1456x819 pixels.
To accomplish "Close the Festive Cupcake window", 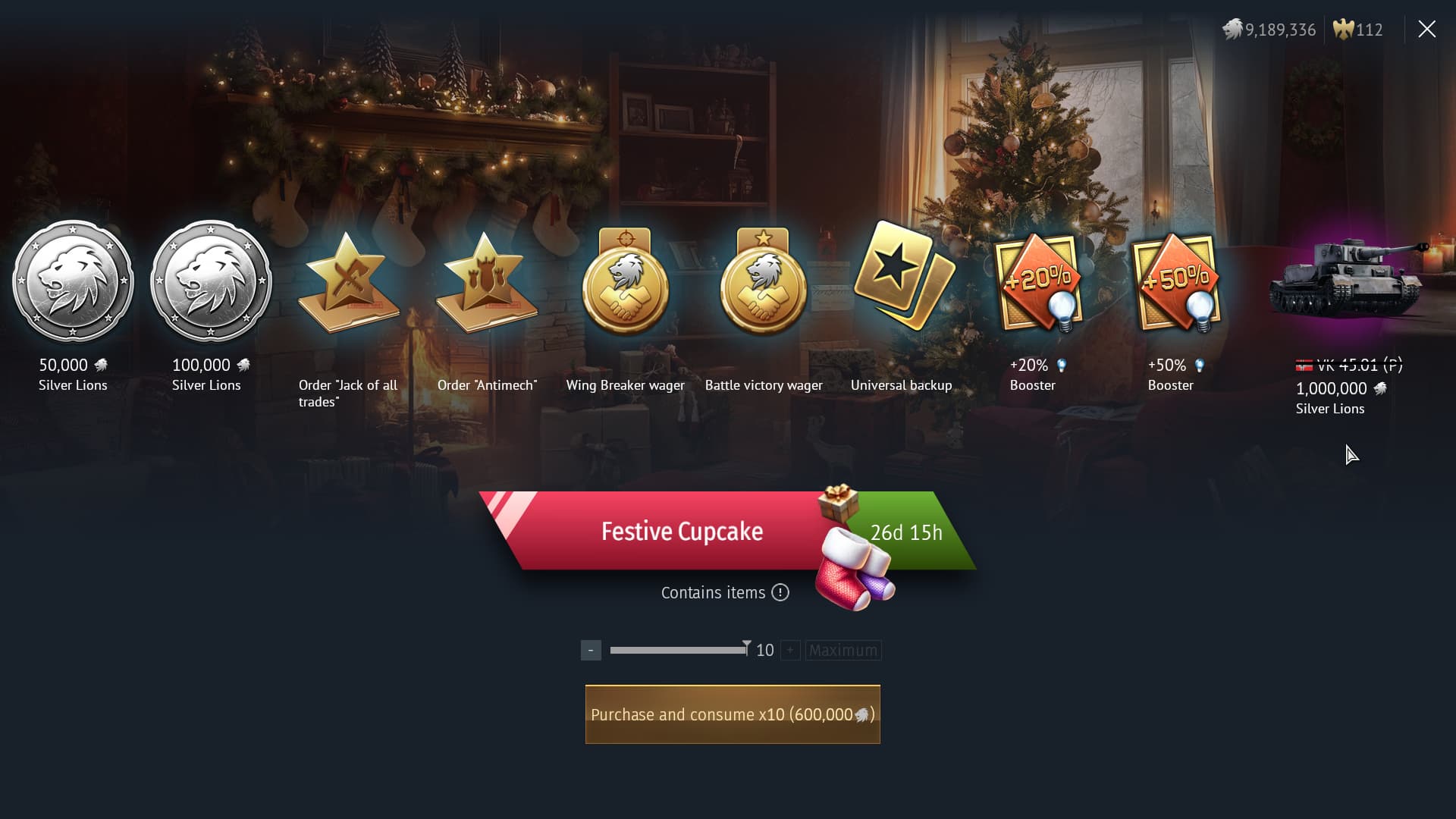I will (x=1426, y=30).
